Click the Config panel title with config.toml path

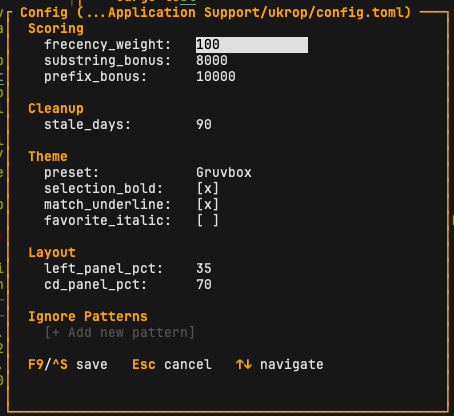click(215, 13)
